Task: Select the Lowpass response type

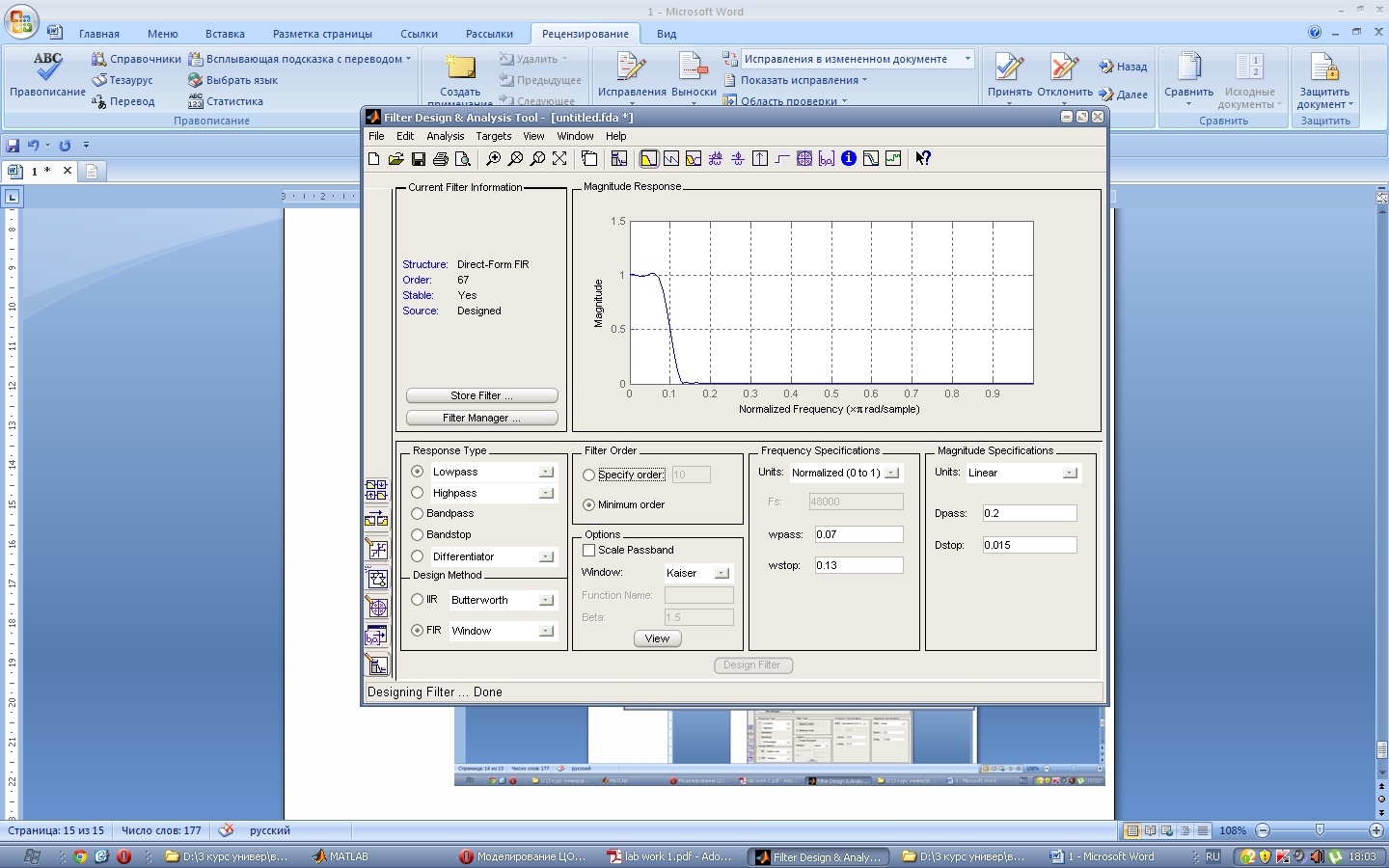Action: point(418,472)
